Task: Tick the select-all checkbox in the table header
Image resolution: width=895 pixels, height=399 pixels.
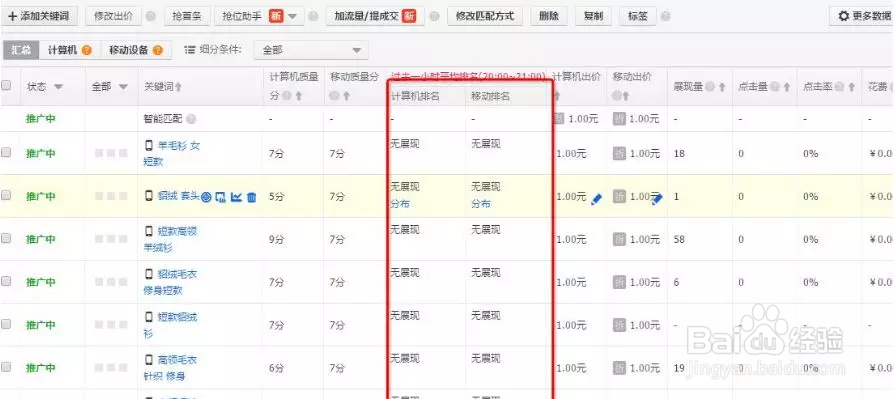Action: [6, 86]
